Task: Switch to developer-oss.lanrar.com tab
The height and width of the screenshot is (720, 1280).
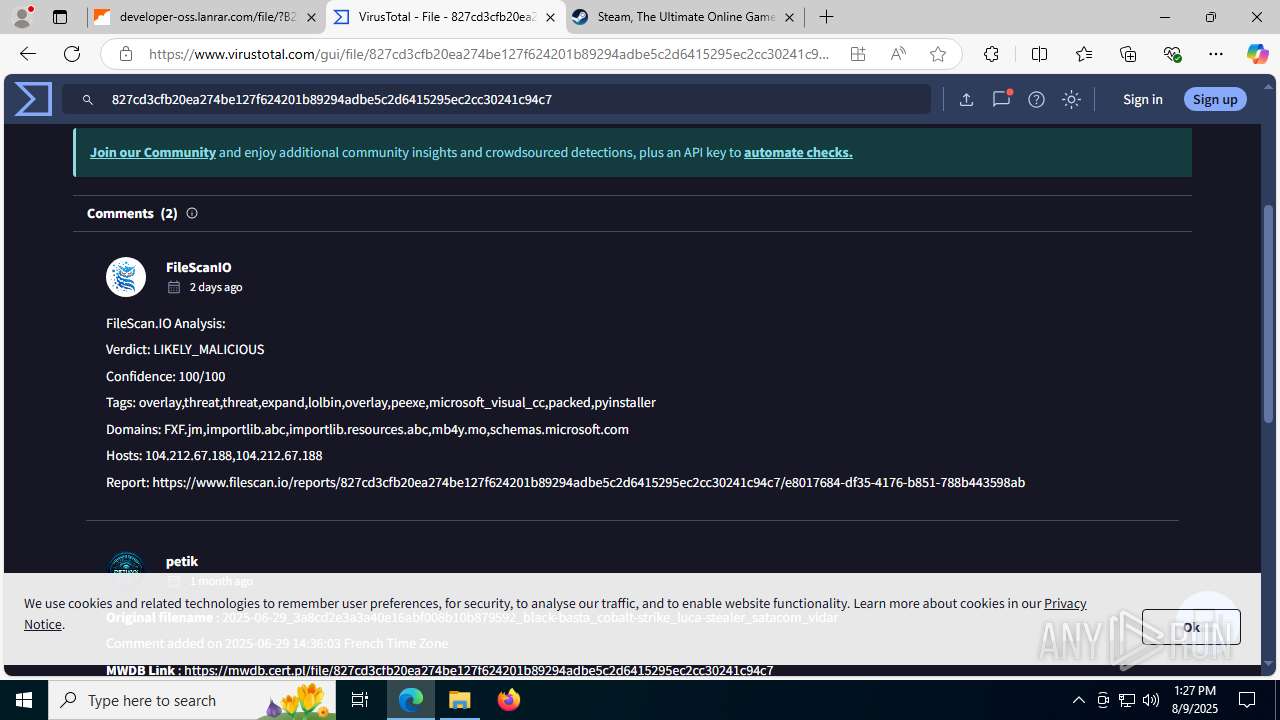Action: pyautogui.click(x=206, y=17)
